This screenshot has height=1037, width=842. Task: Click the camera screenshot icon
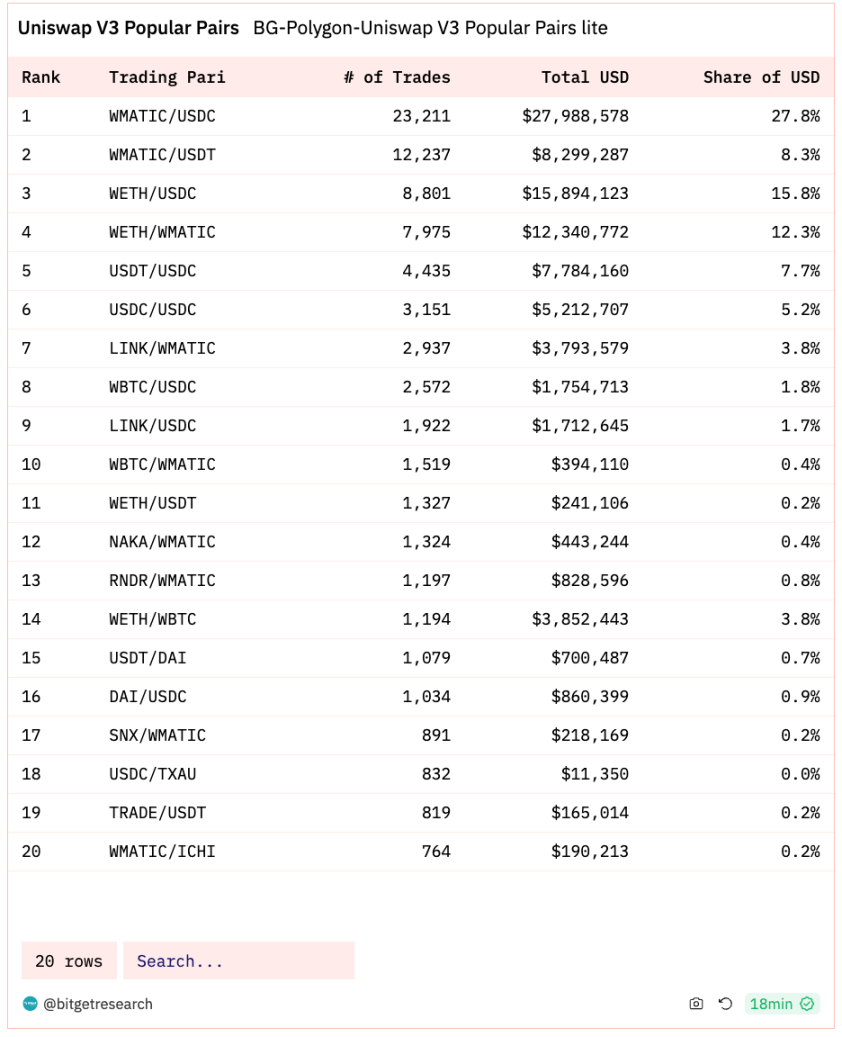click(696, 1003)
